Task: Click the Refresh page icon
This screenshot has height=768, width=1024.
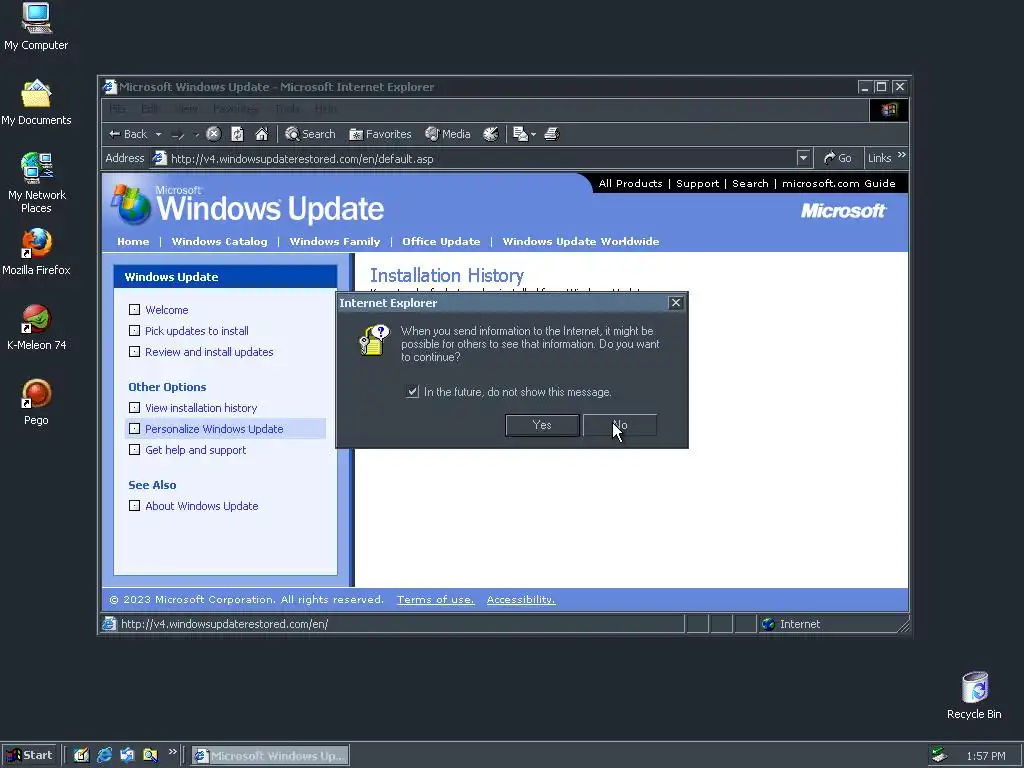Action: point(237,134)
